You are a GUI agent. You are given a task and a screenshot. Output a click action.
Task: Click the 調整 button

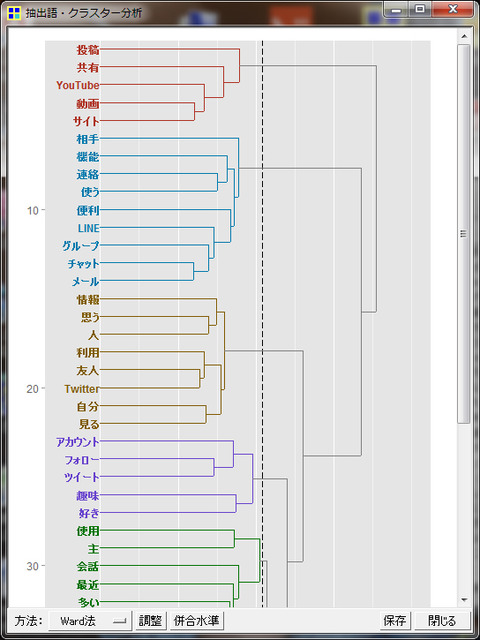click(151, 621)
